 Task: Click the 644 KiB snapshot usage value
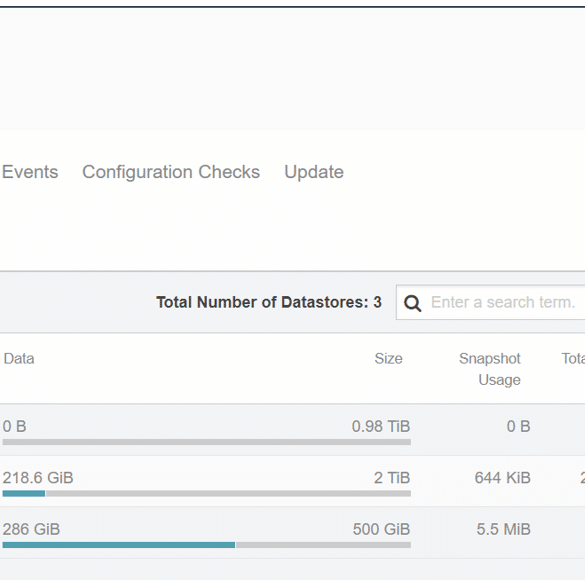[x=502, y=478]
